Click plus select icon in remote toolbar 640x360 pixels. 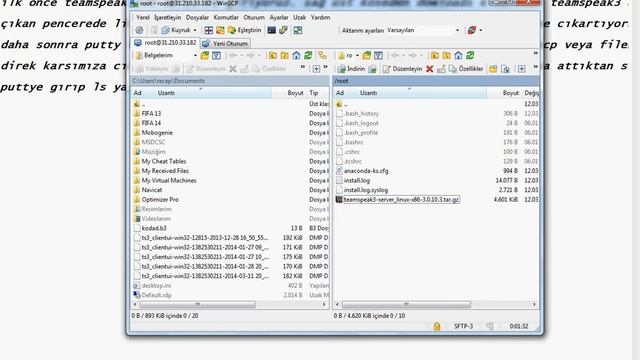522,69
